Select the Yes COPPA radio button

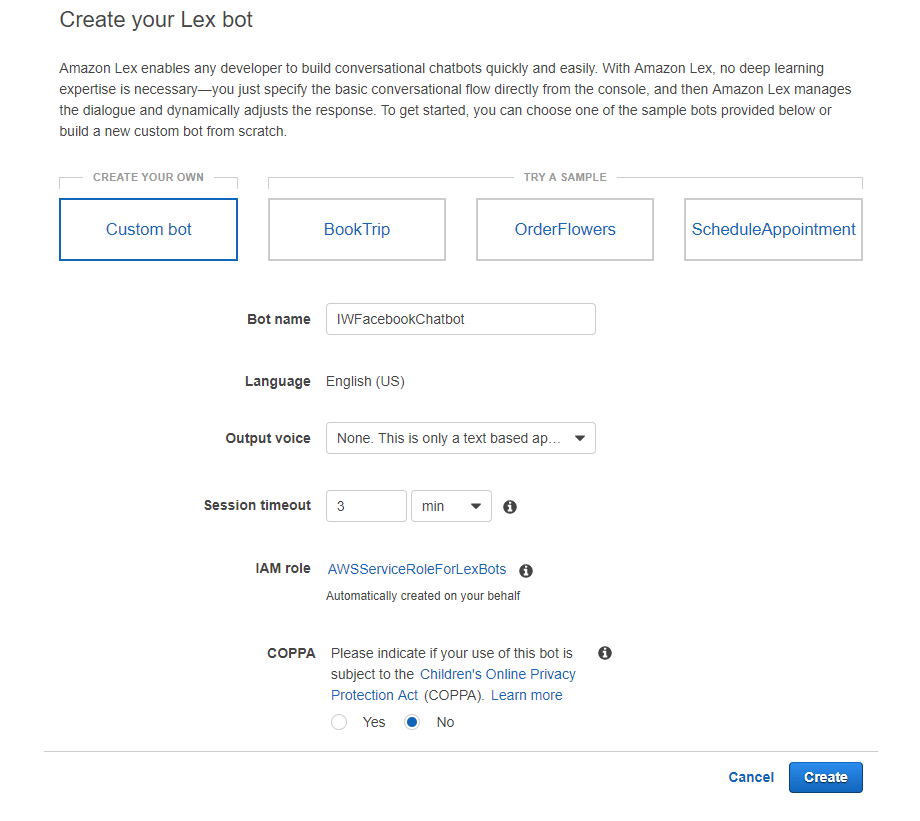pyautogui.click(x=339, y=722)
